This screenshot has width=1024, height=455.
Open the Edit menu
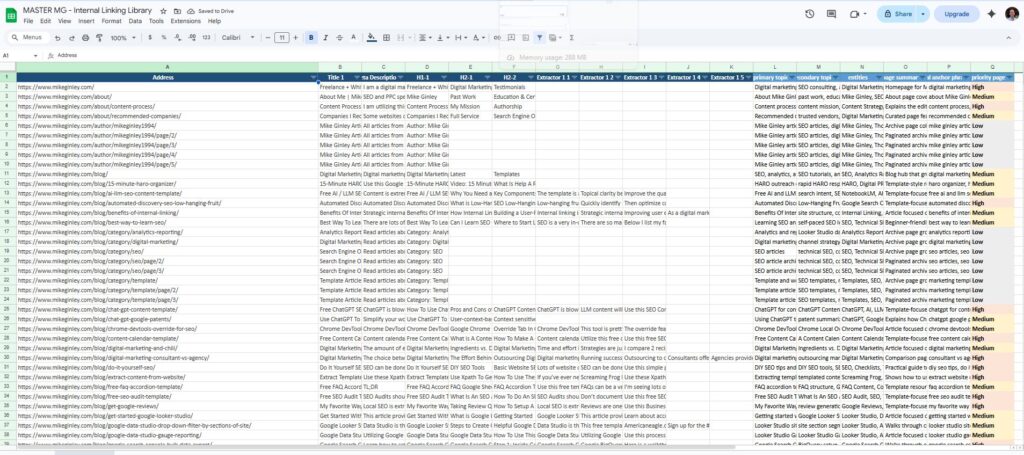pyautogui.click(x=45, y=21)
